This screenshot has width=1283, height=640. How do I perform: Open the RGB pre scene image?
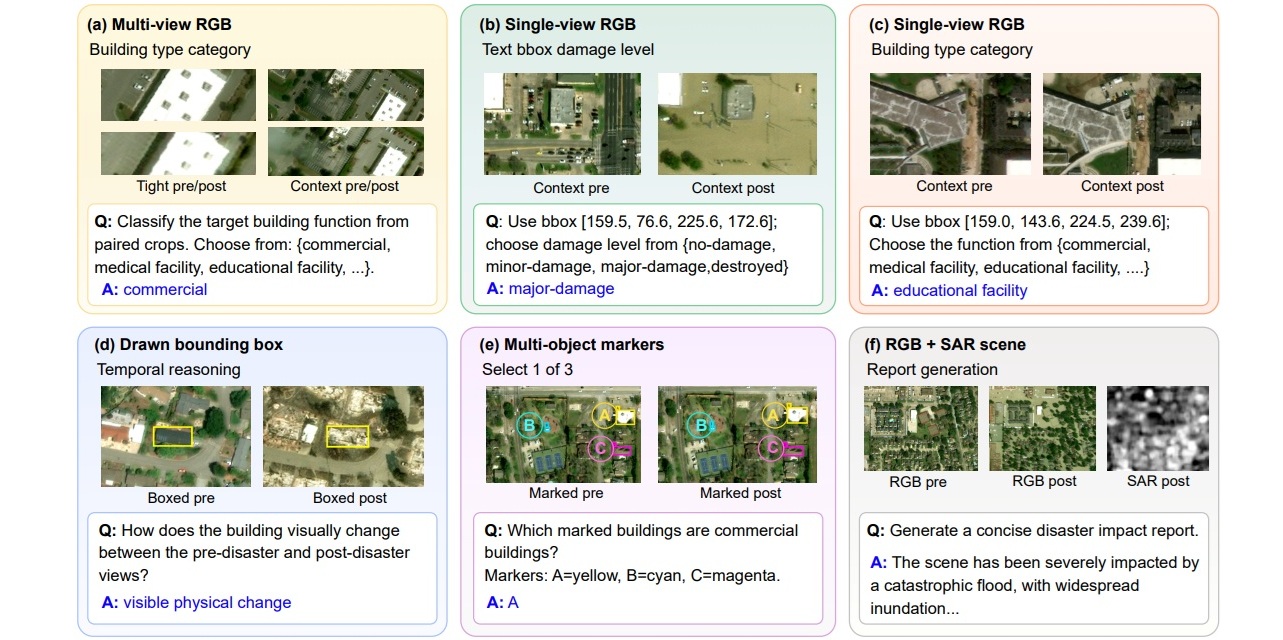pyautogui.click(x=921, y=428)
